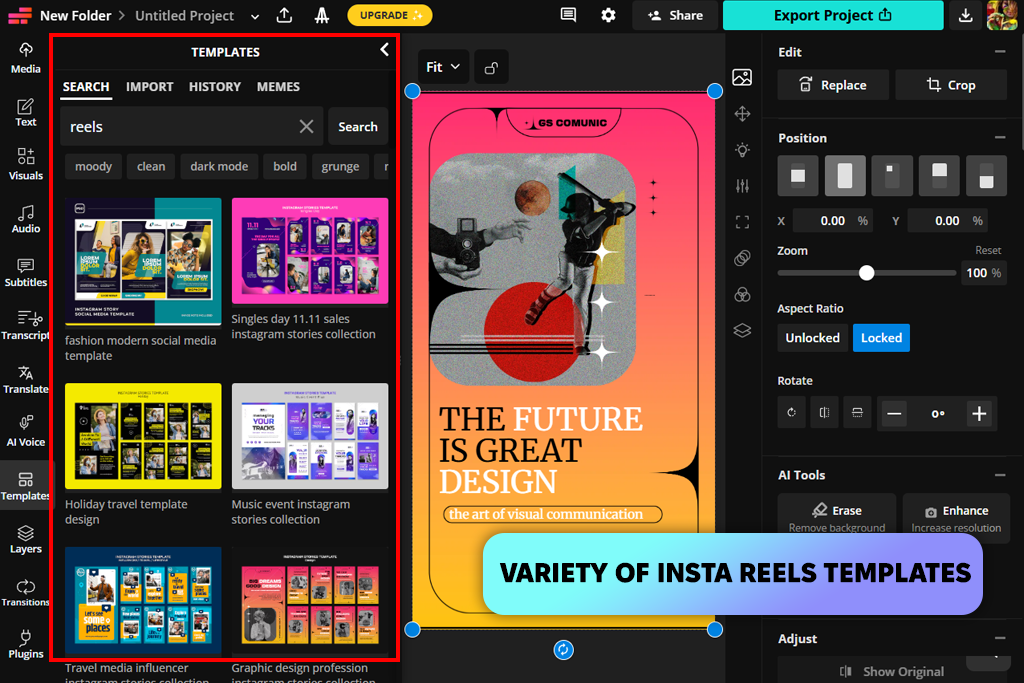Open the Media panel in sidebar

pyautogui.click(x=26, y=57)
